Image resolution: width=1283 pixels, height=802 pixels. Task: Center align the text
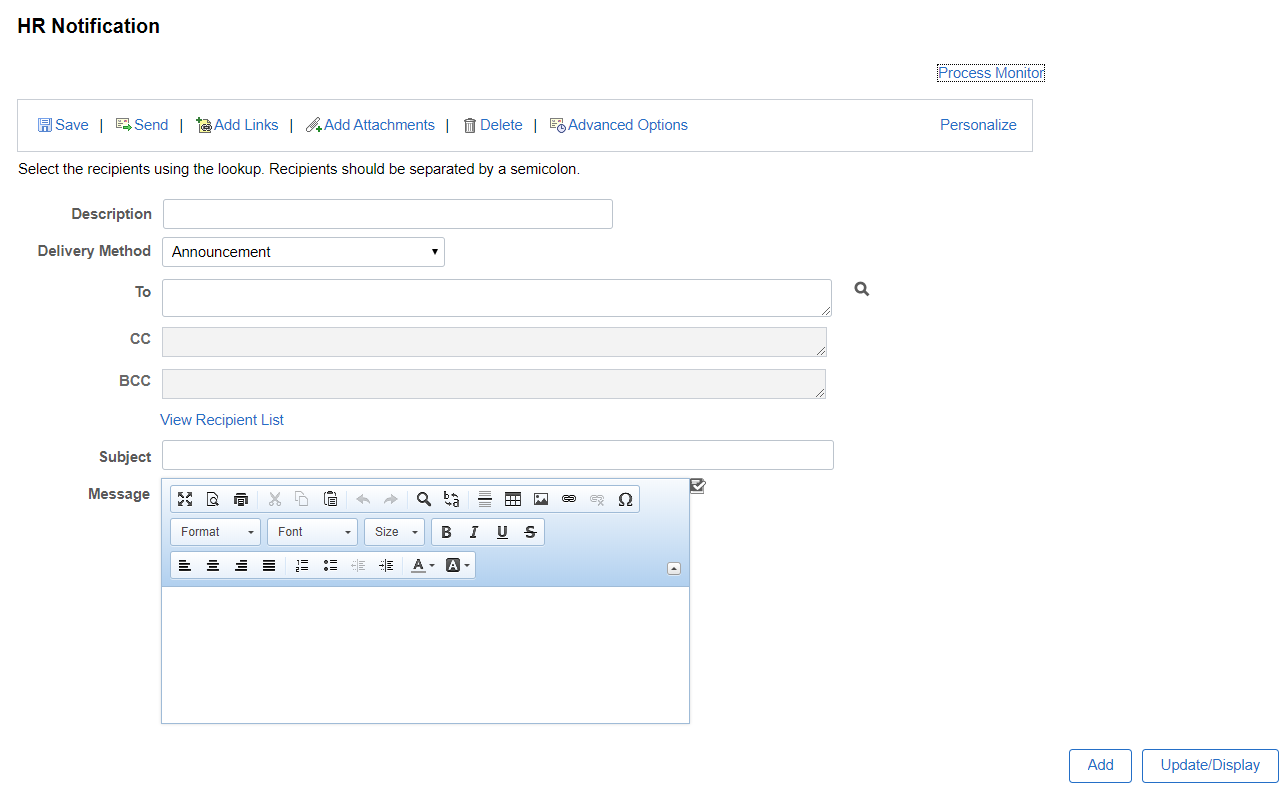coord(213,566)
